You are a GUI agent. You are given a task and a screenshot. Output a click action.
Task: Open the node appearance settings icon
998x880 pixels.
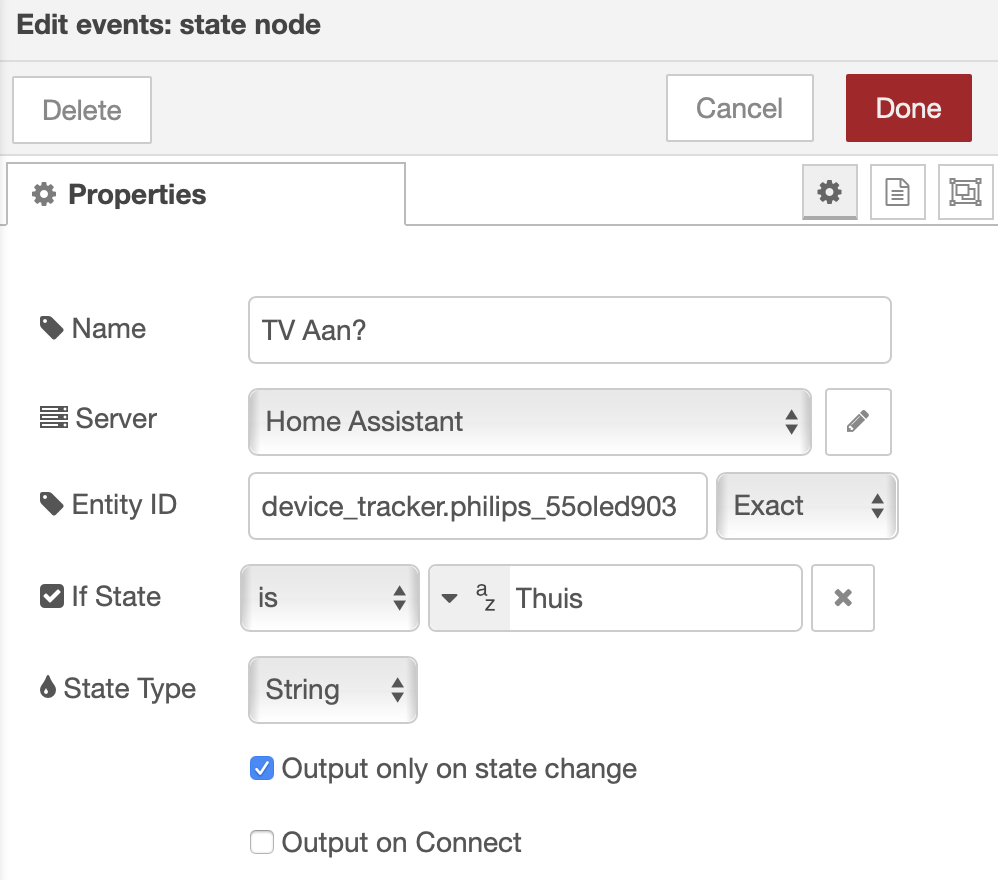coord(965,192)
